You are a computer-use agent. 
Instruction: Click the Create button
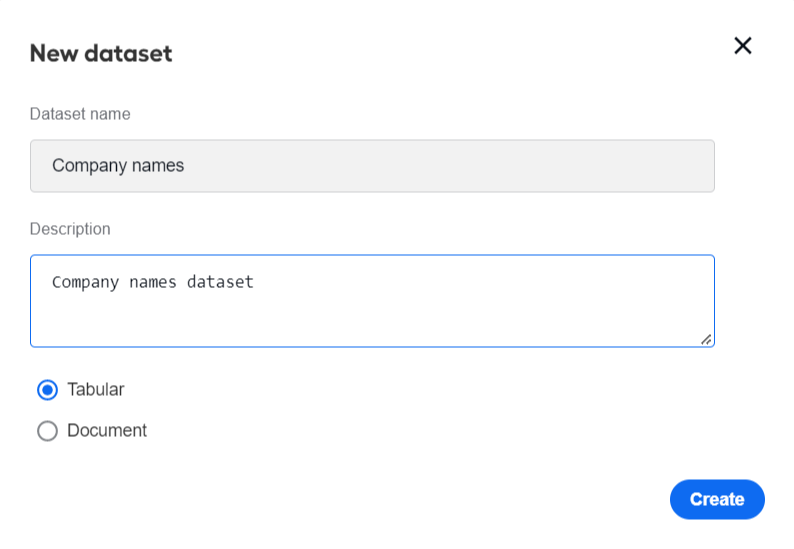coord(717,499)
